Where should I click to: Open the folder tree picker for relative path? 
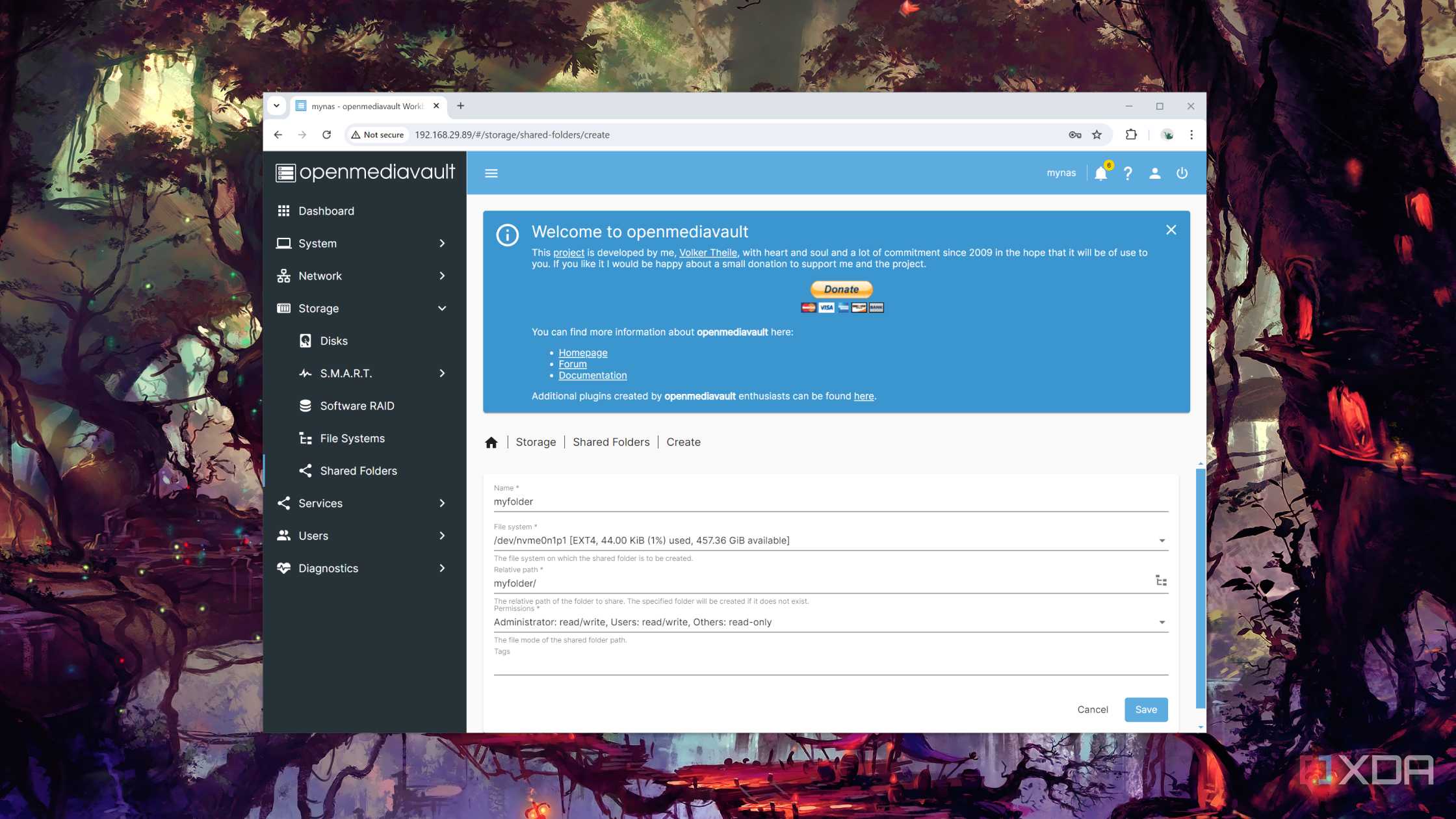(x=1161, y=580)
